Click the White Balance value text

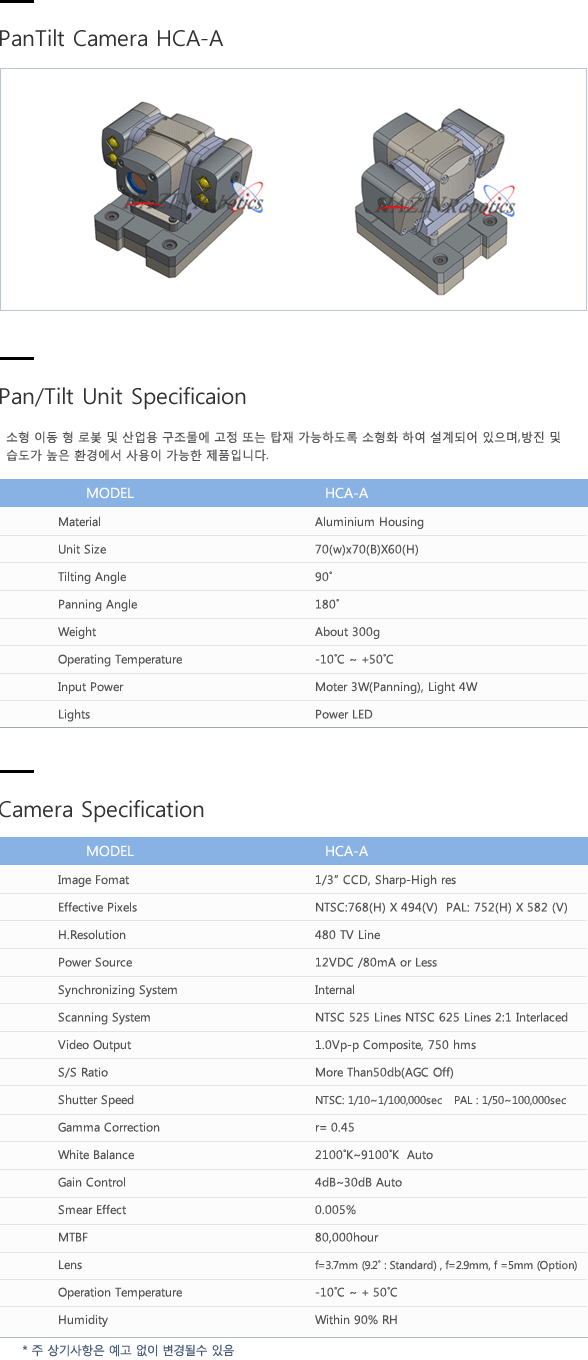tap(374, 1155)
